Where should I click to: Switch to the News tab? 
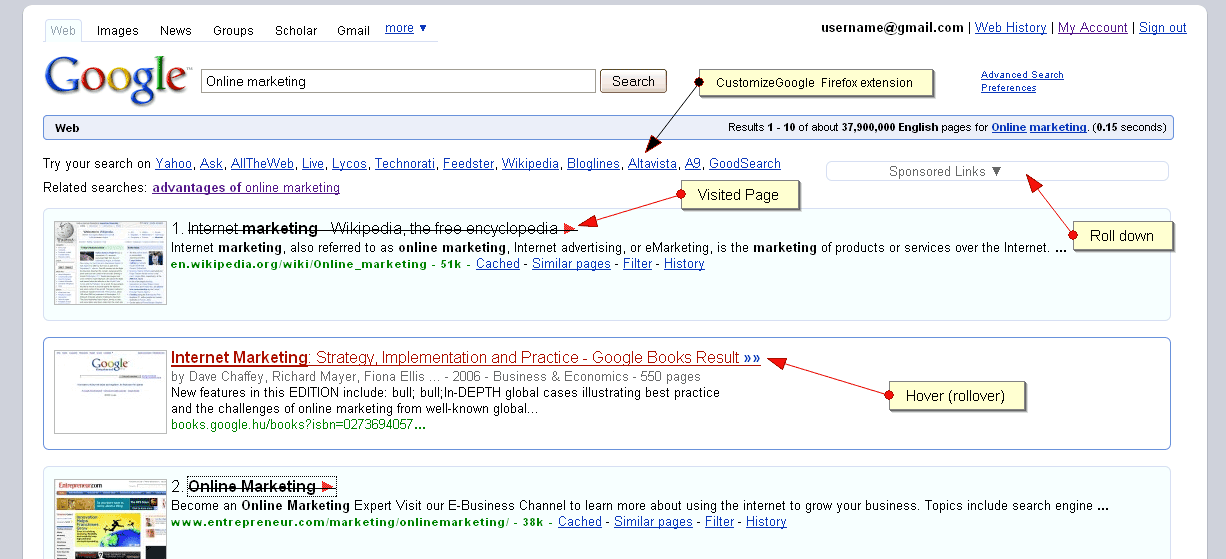click(176, 31)
